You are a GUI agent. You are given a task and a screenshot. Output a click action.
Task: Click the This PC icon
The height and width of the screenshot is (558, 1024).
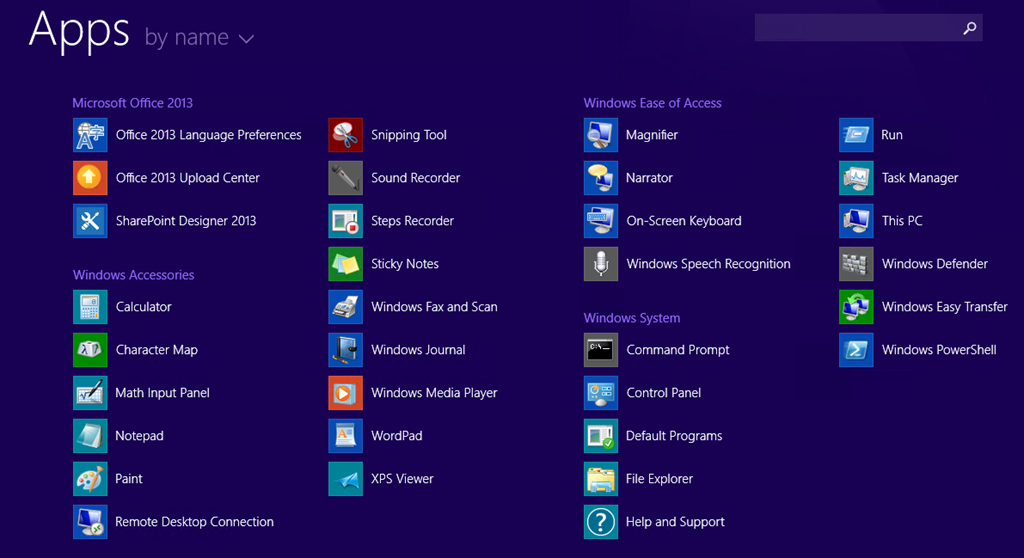[856, 221]
